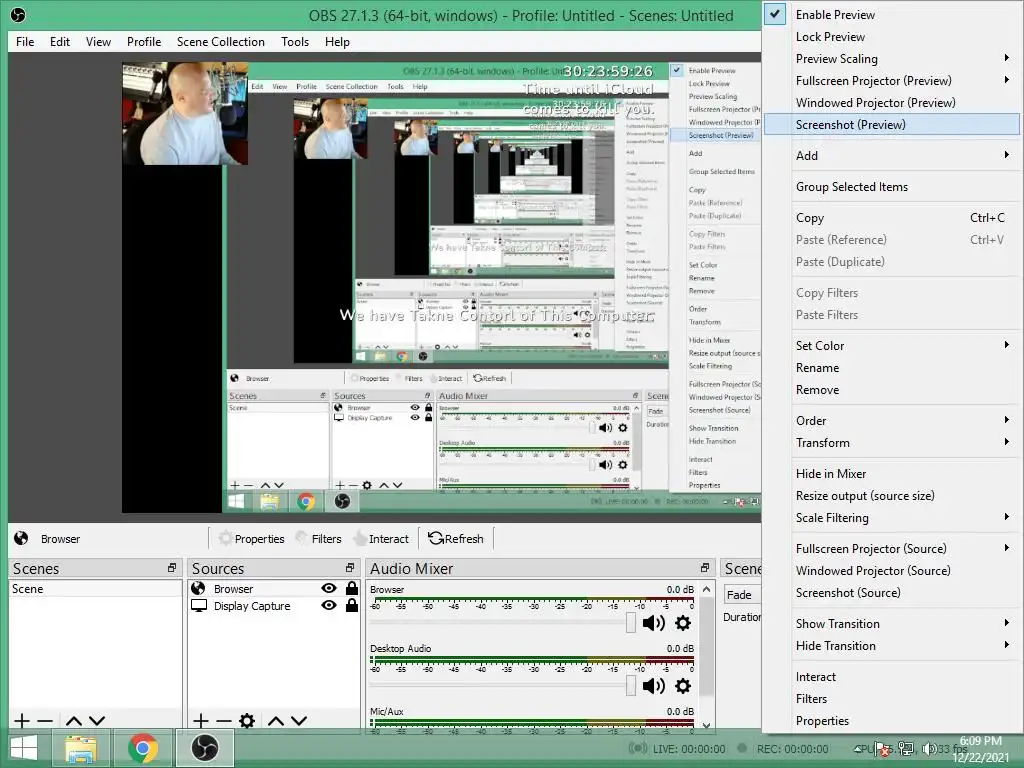Mute the Desktop Audio channel
This screenshot has width=1024, height=768.
tap(653, 686)
